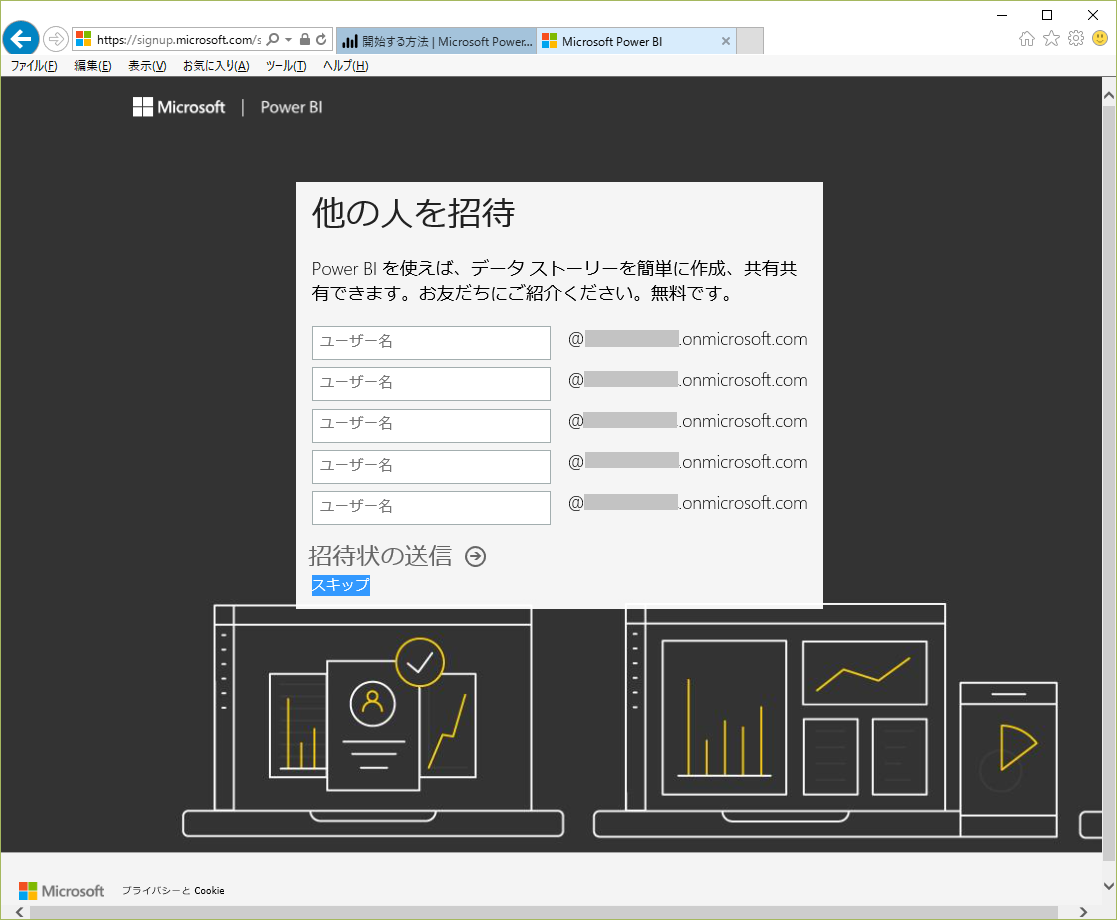
Task: Open Favorites with the star icon
Action: (1051, 38)
